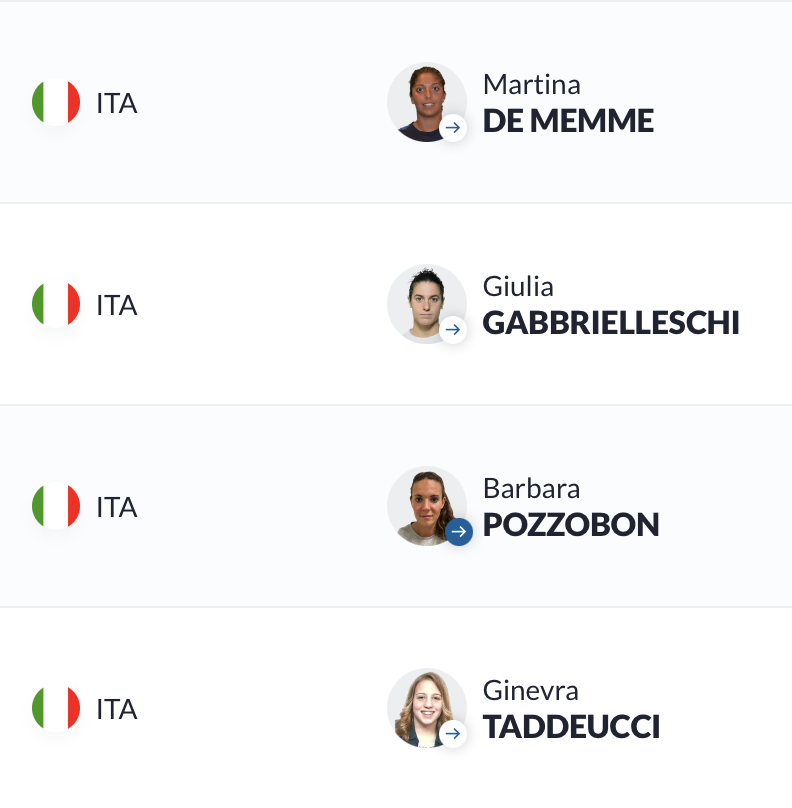792x808 pixels.
Task: Open the GABBRIELLESCHI surname link
Action: [x=611, y=323]
